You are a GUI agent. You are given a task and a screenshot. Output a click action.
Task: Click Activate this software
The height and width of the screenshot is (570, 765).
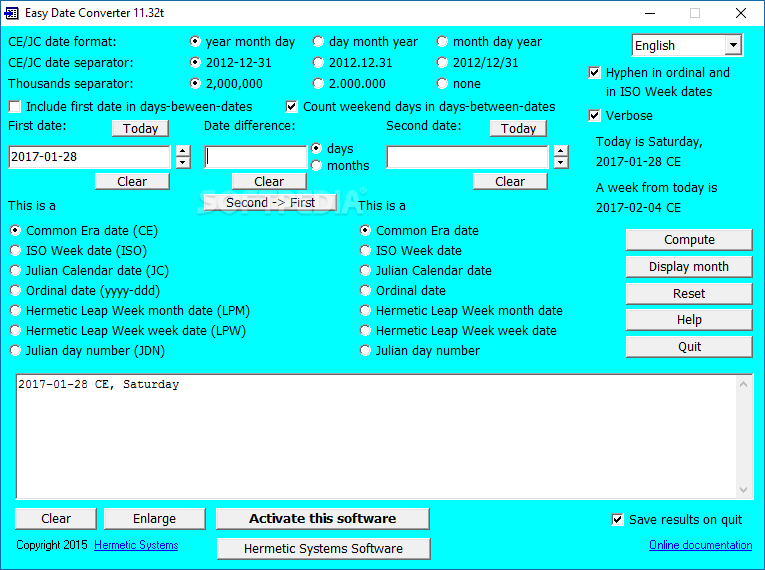coord(322,519)
